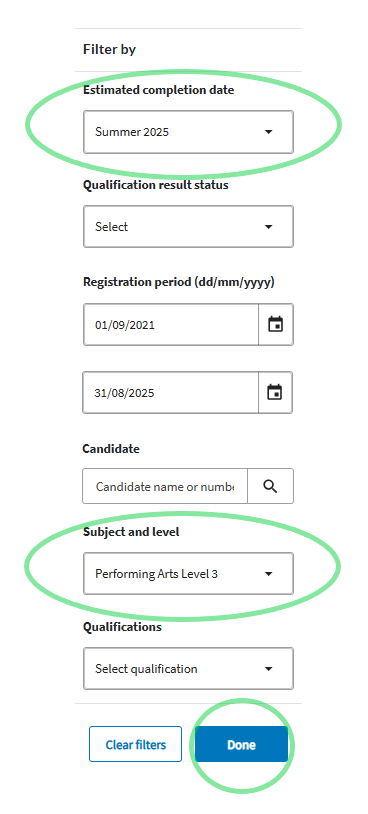The width and height of the screenshot is (368, 814).
Task: Click the Estimated completion date label
Action: tap(158, 90)
